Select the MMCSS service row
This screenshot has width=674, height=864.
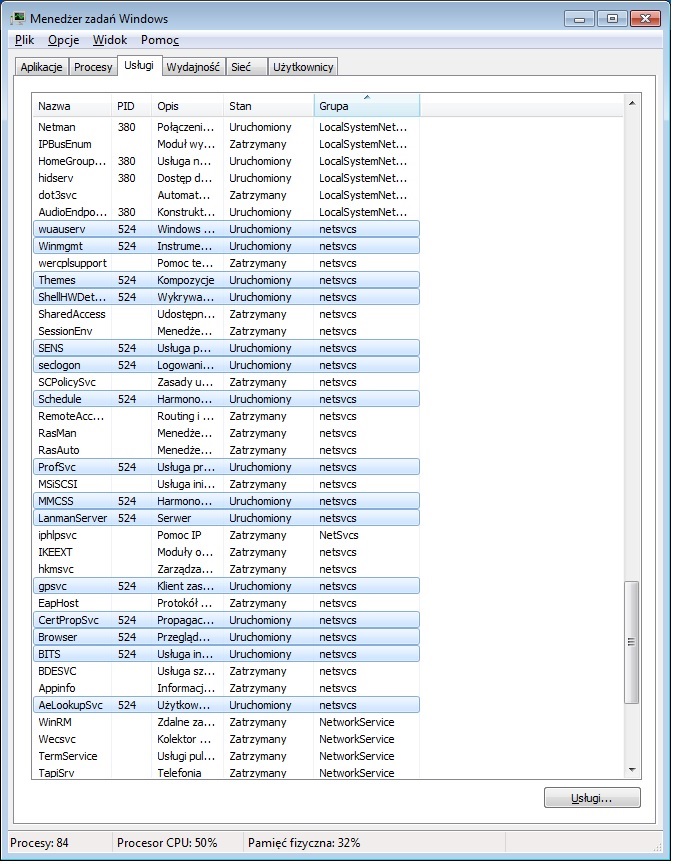226,501
